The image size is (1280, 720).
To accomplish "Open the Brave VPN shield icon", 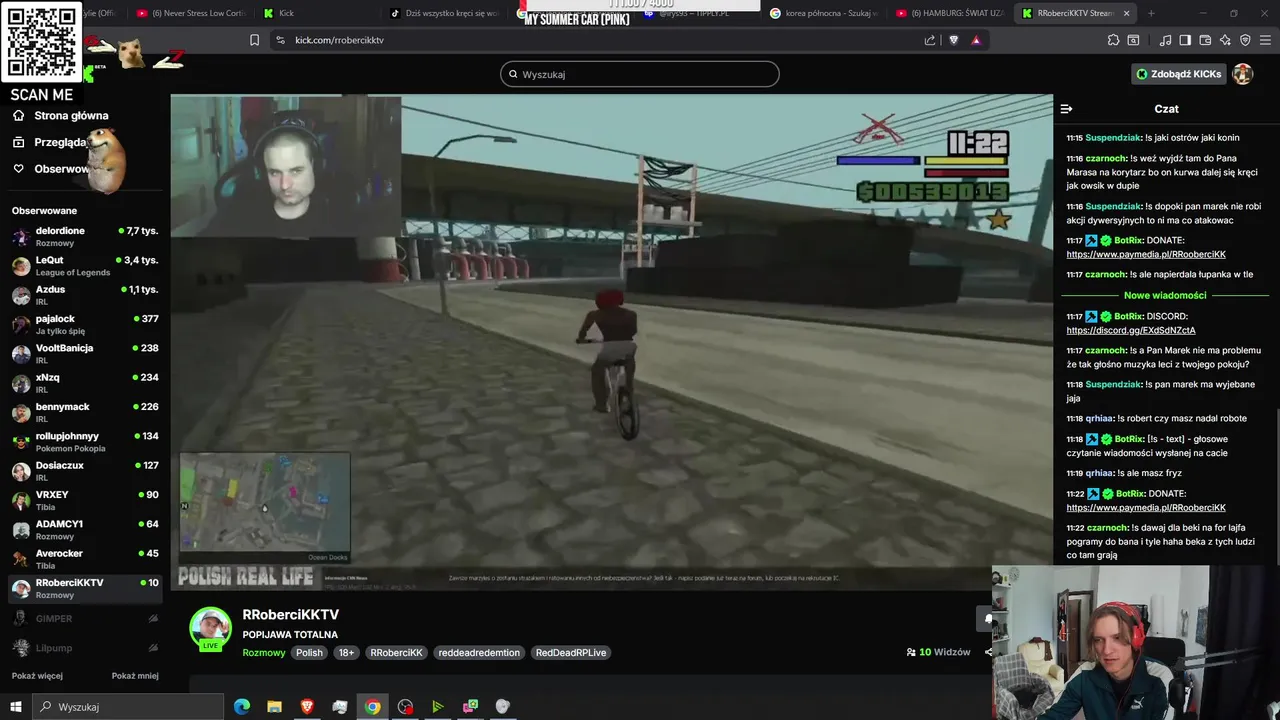I will [1245, 40].
